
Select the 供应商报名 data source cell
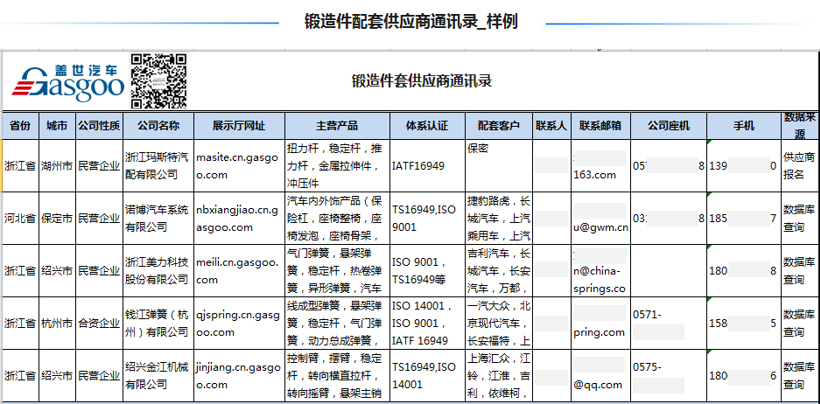[x=800, y=166]
